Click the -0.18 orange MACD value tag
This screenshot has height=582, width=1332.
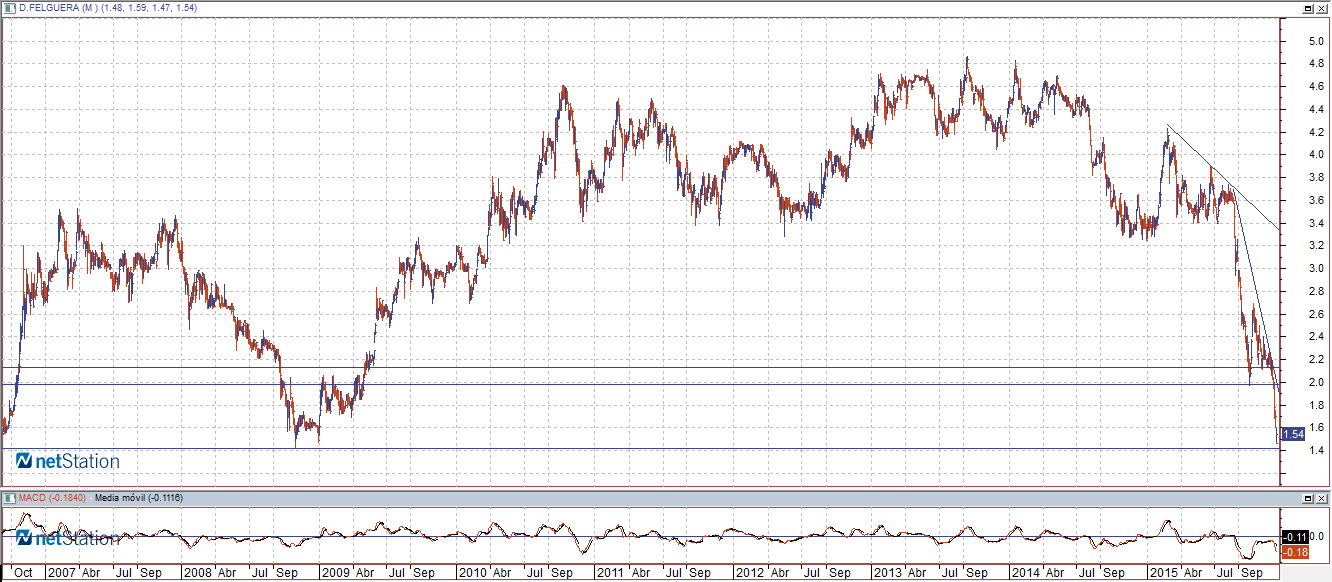click(x=1292, y=552)
